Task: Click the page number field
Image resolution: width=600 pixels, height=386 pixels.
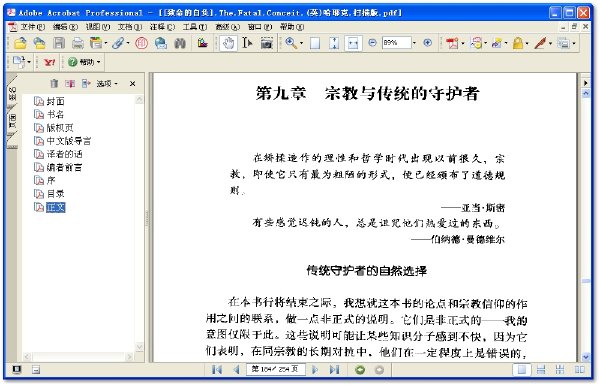Action: point(276,369)
